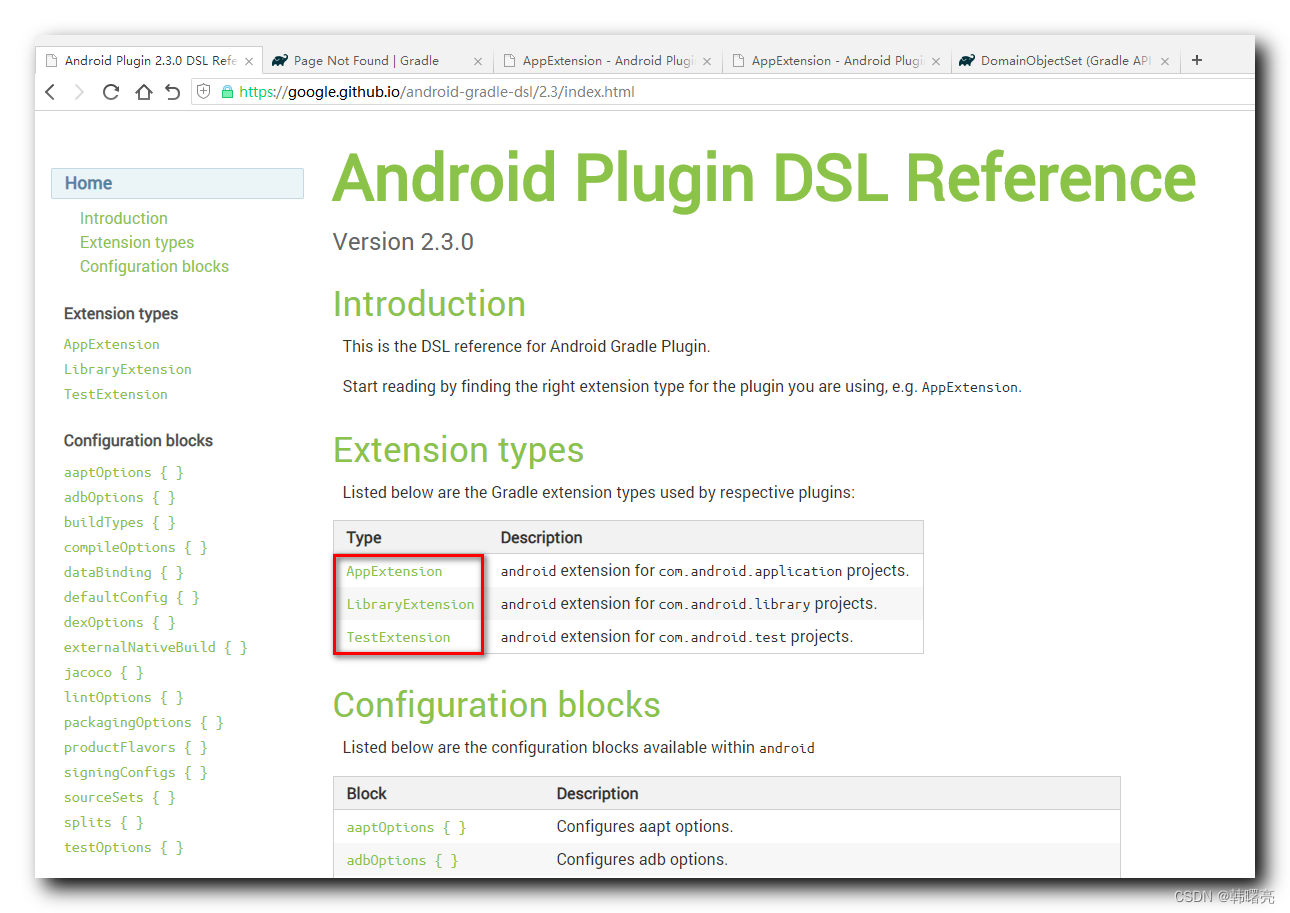Click the Home item in sidebar
This screenshot has width=1290, height=913.
point(177,183)
